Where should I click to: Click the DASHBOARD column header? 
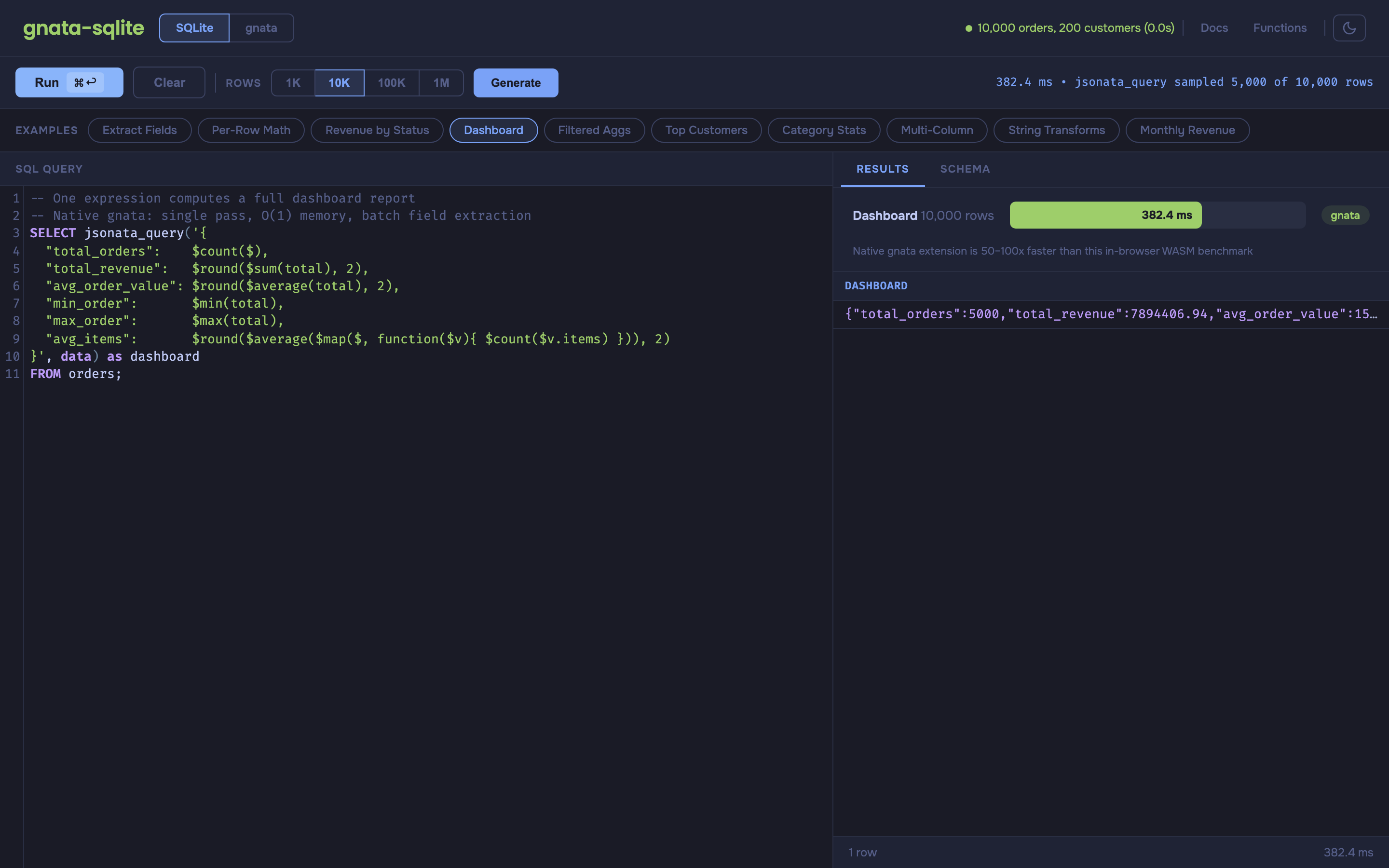[876, 285]
